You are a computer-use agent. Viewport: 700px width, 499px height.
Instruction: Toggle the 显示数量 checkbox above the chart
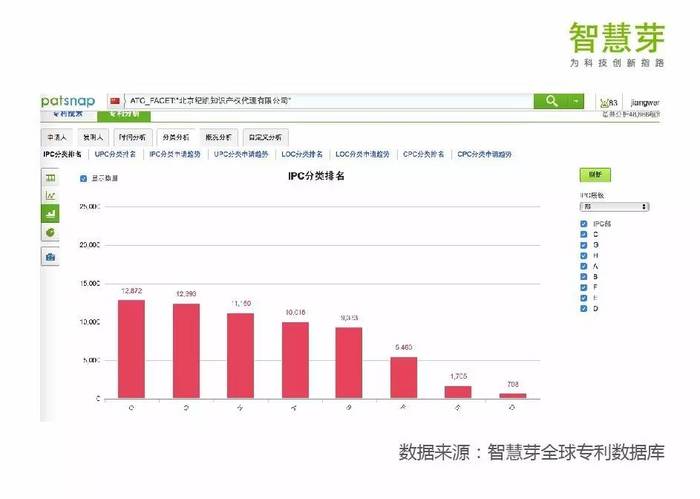point(83,179)
